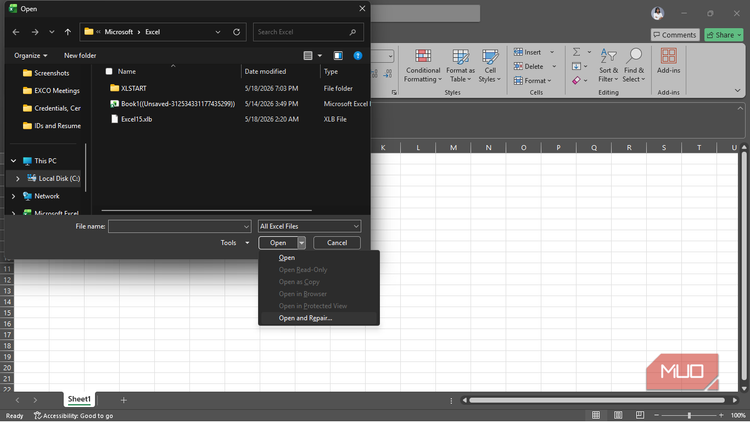Open Sort & Filter menu
Image resolution: width=750 pixels, height=422 pixels.
[608, 66]
